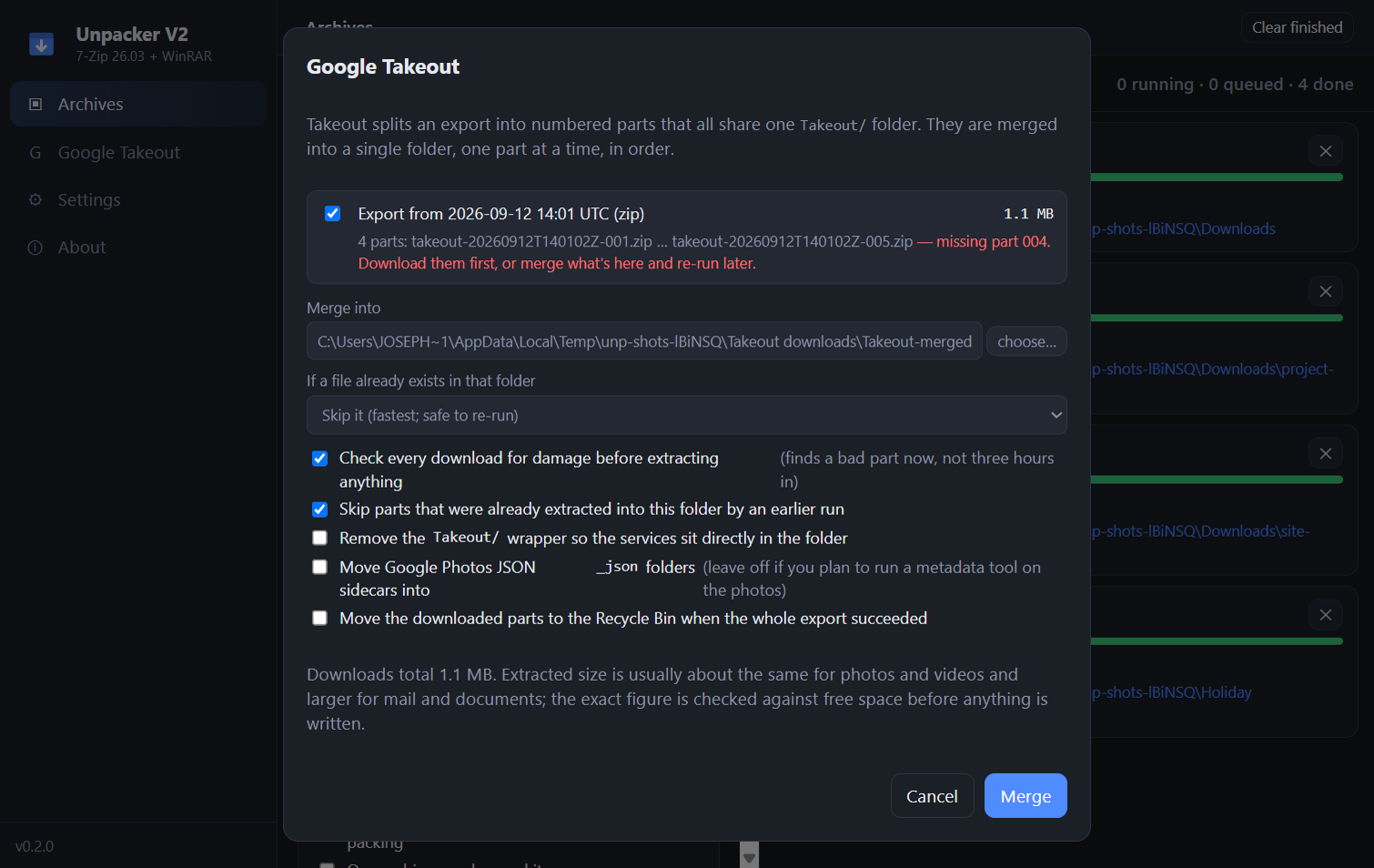1374x868 pixels.
Task: Open the 'Skip it (fastest)' dropdown
Action: [x=687, y=415]
